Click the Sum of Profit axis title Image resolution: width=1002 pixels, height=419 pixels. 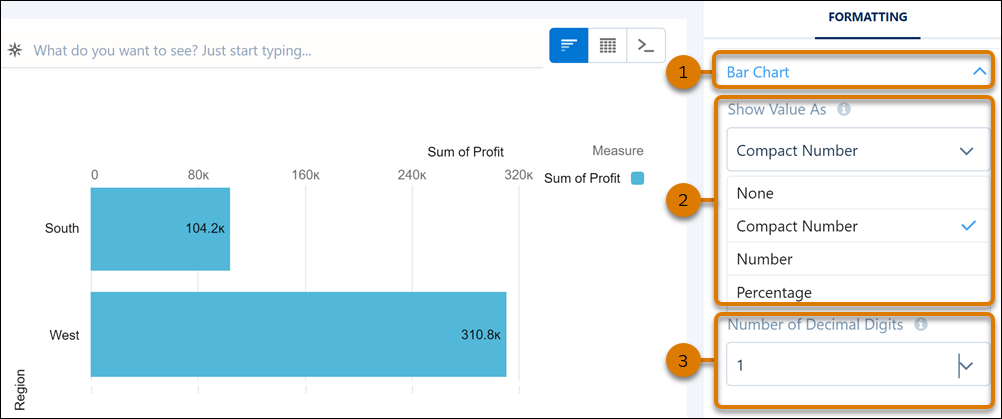coord(466,152)
